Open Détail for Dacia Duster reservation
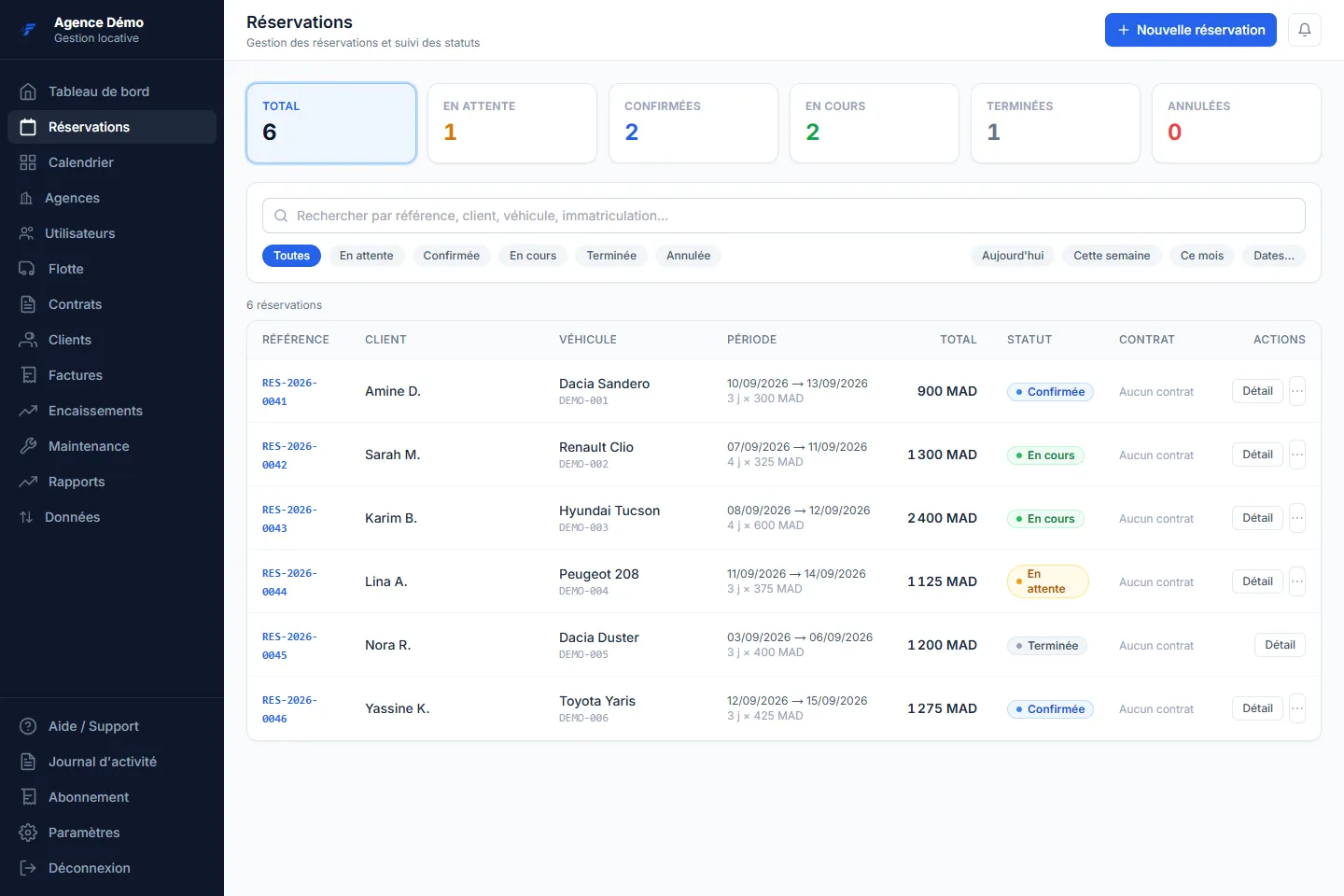This screenshot has height=896, width=1344. [1280, 645]
